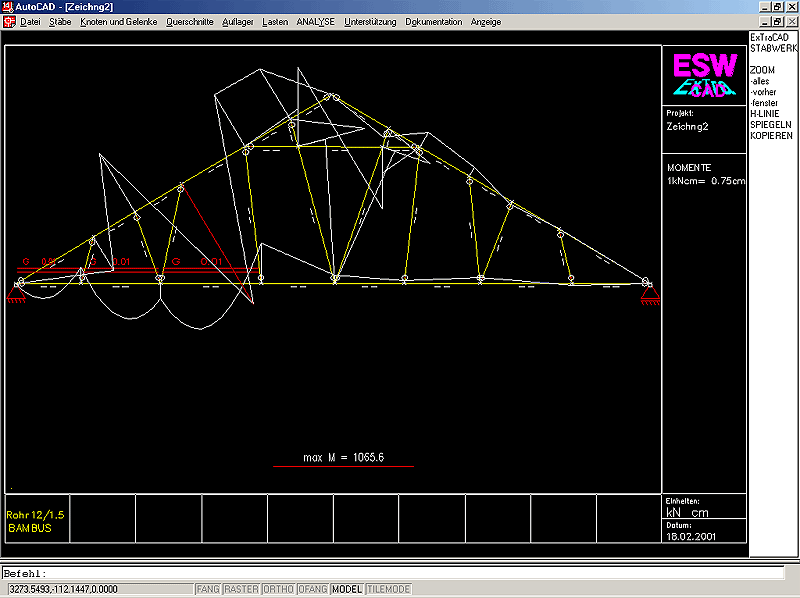Image resolution: width=800 pixels, height=598 pixels.
Task: Toggle RASTER grid mode
Action: pyautogui.click(x=241, y=589)
